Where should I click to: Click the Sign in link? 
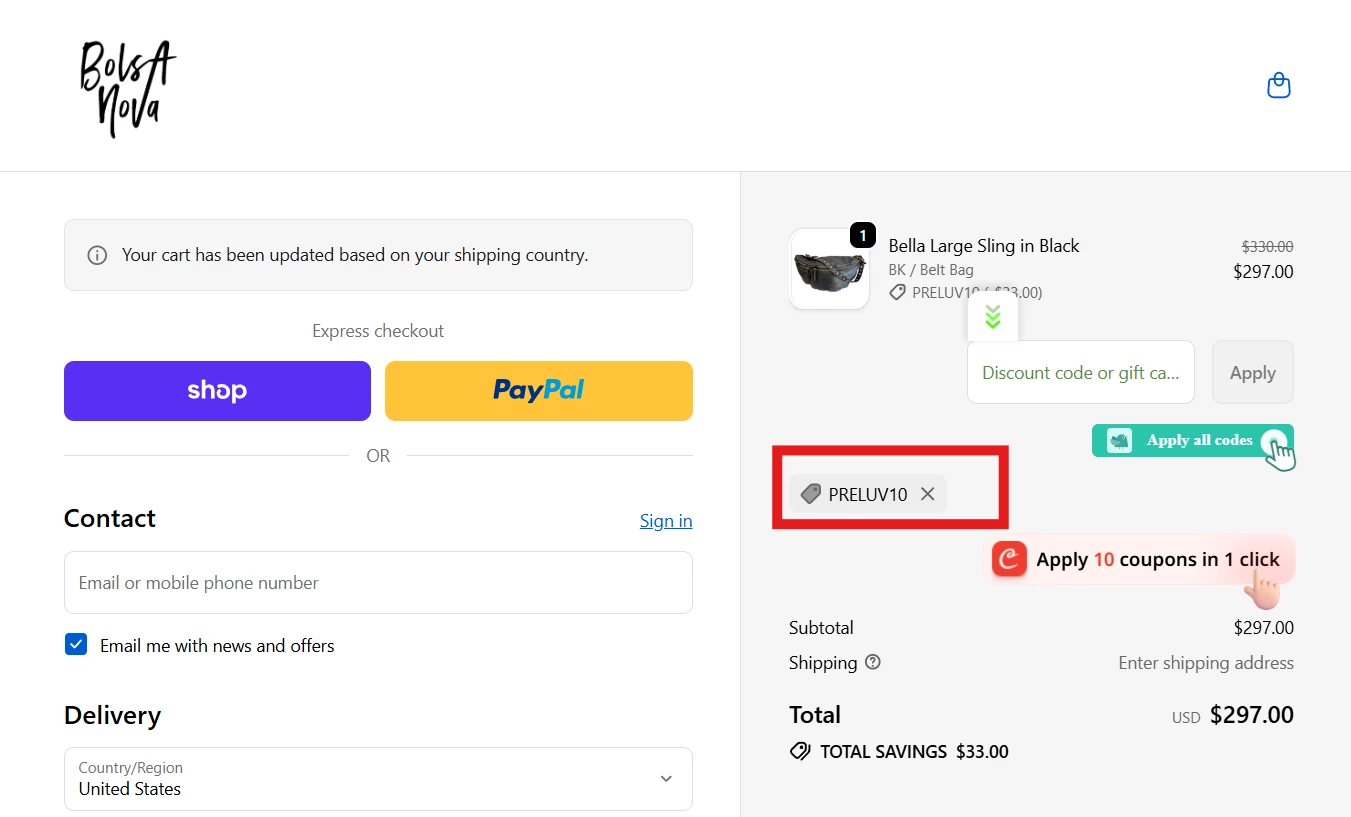pos(666,521)
